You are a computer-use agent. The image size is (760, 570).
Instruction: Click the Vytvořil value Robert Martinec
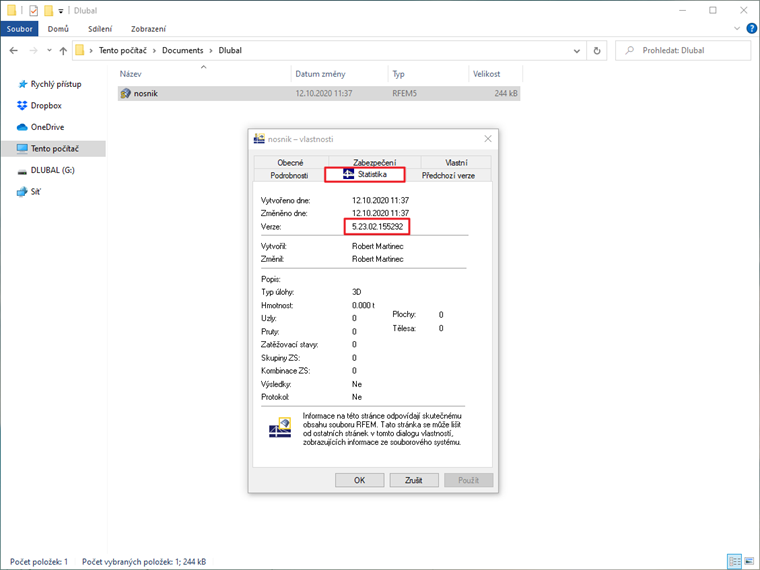tap(378, 246)
